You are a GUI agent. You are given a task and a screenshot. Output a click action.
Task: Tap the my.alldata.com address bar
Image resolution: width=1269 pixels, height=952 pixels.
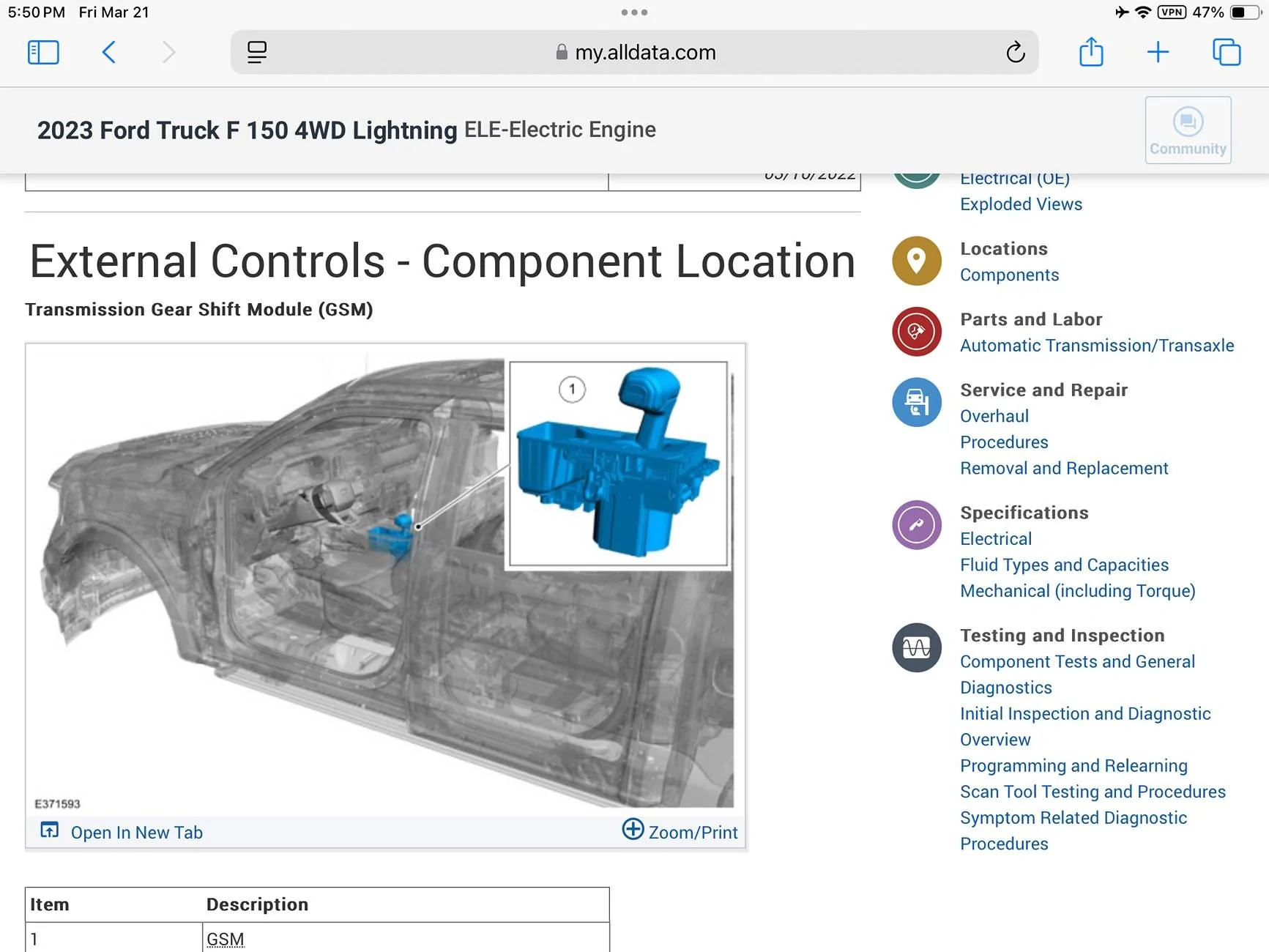click(x=635, y=52)
